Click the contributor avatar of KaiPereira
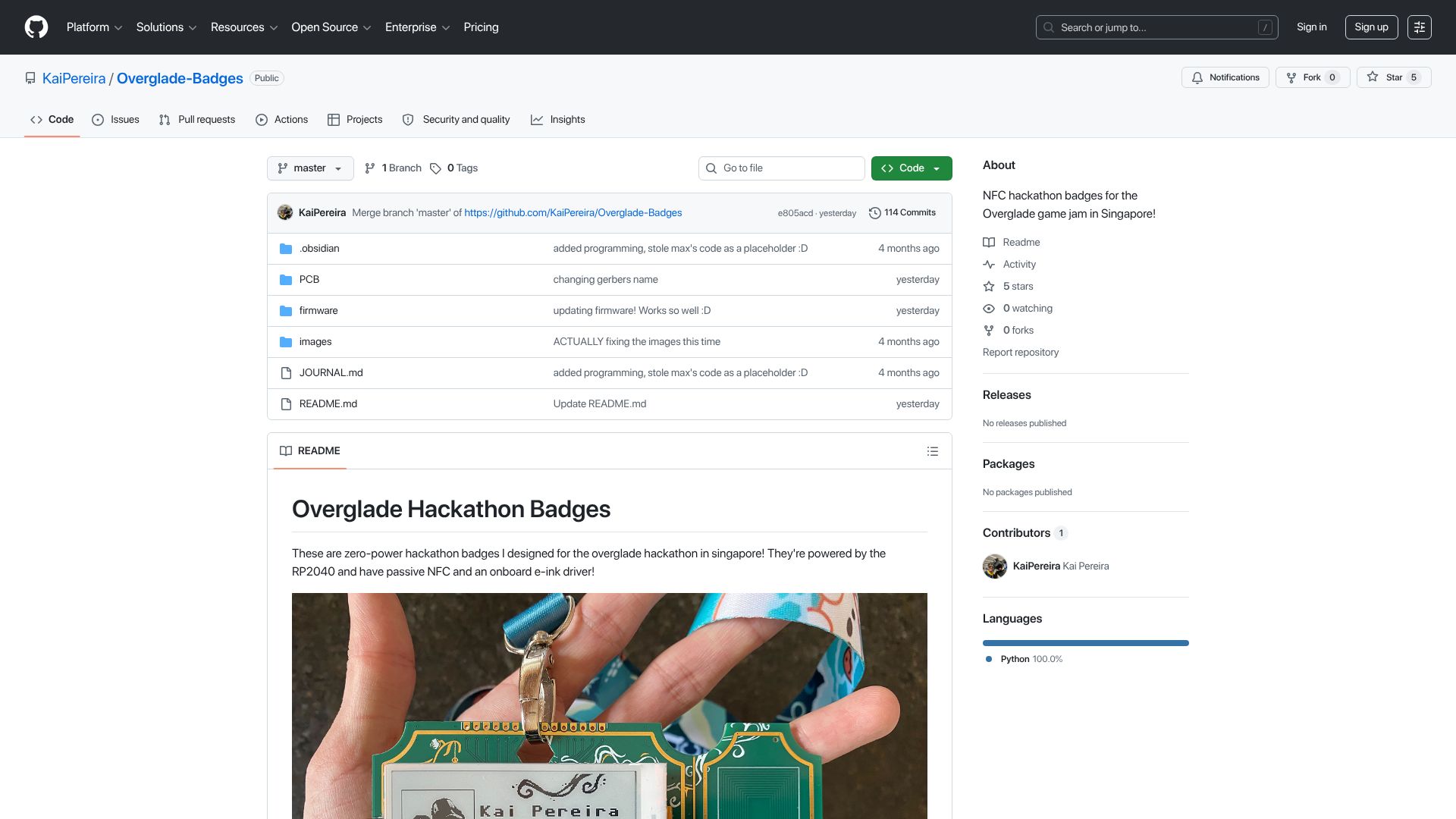Image resolution: width=1456 pixels, height=819 pixels. pyautogui.click(x=995, y=566)
